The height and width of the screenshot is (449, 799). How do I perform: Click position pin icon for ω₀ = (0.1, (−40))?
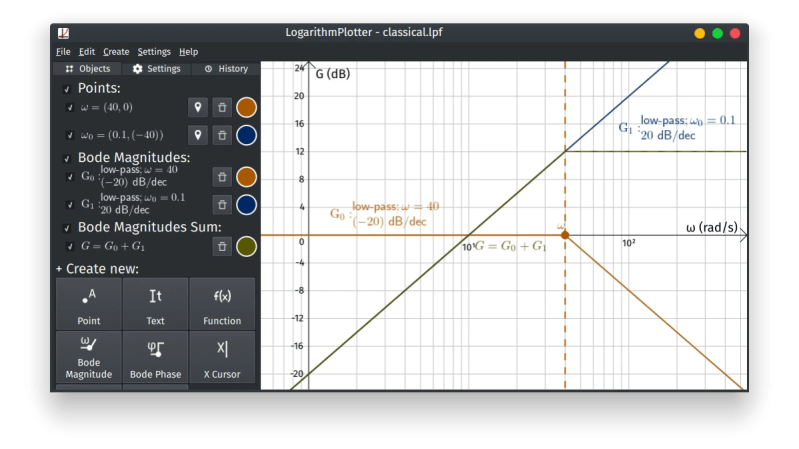[x=198, y=135]
